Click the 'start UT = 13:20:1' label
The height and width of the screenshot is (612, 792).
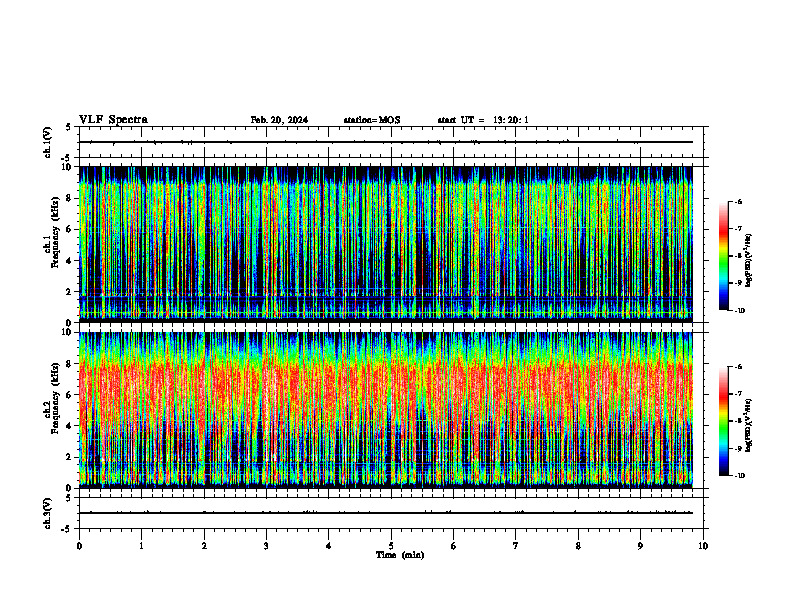click(x=483, y=120)
